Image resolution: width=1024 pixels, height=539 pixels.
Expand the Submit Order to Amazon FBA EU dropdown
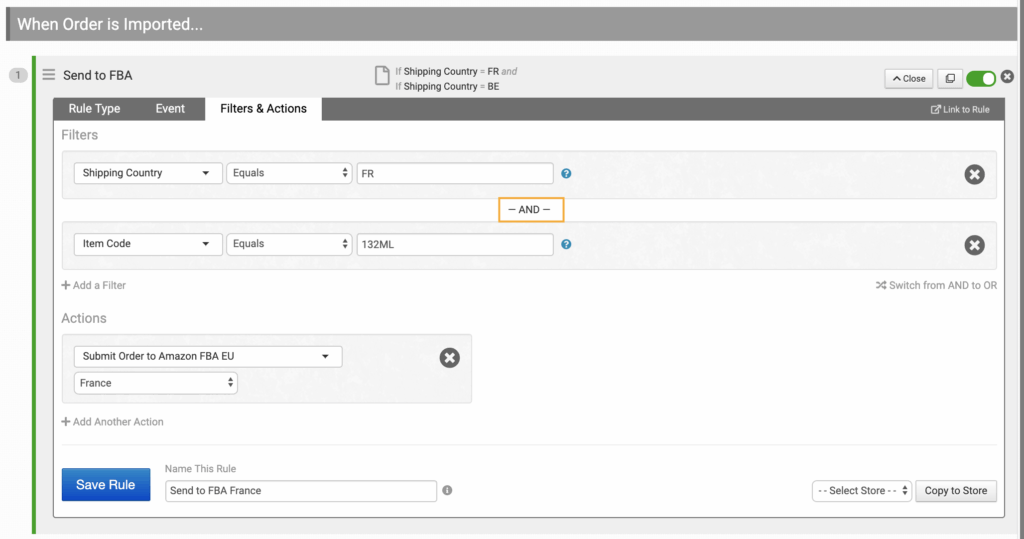pyautogui.click(x=208, y=356)
